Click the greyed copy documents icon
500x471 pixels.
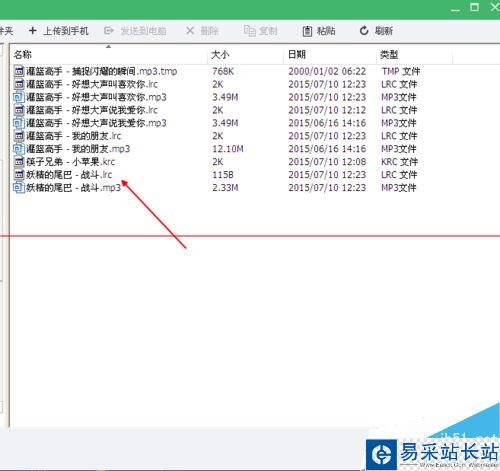[x=250, y=31]
